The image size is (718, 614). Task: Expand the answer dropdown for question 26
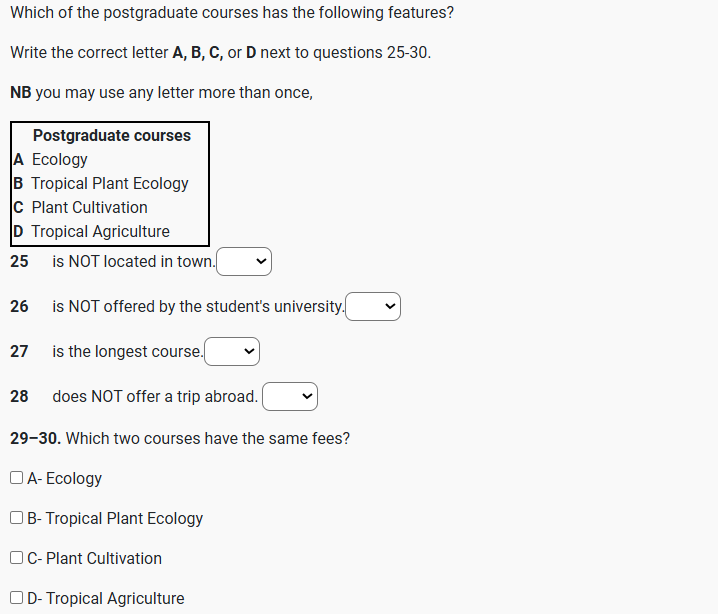tap(373, 307)
